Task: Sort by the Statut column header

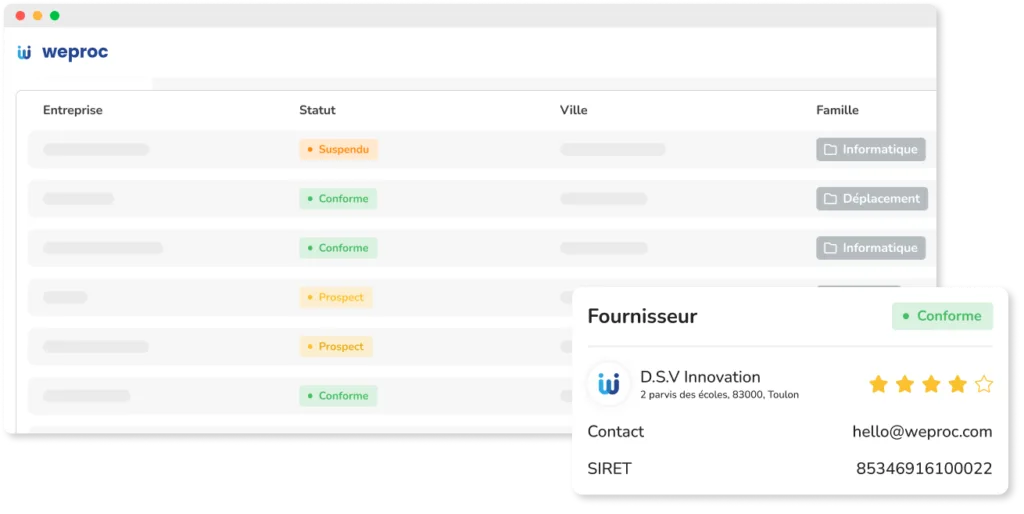Action: point(317,110)
